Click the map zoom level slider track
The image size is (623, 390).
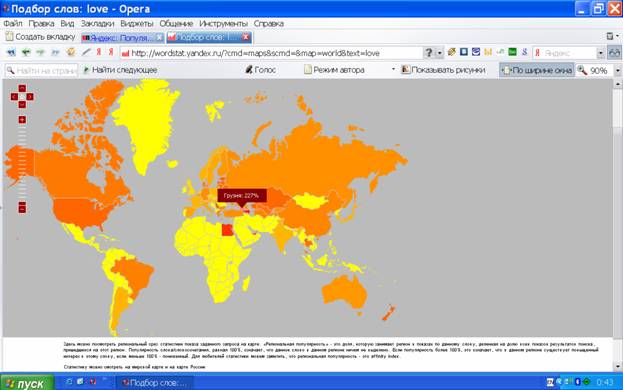22,163
